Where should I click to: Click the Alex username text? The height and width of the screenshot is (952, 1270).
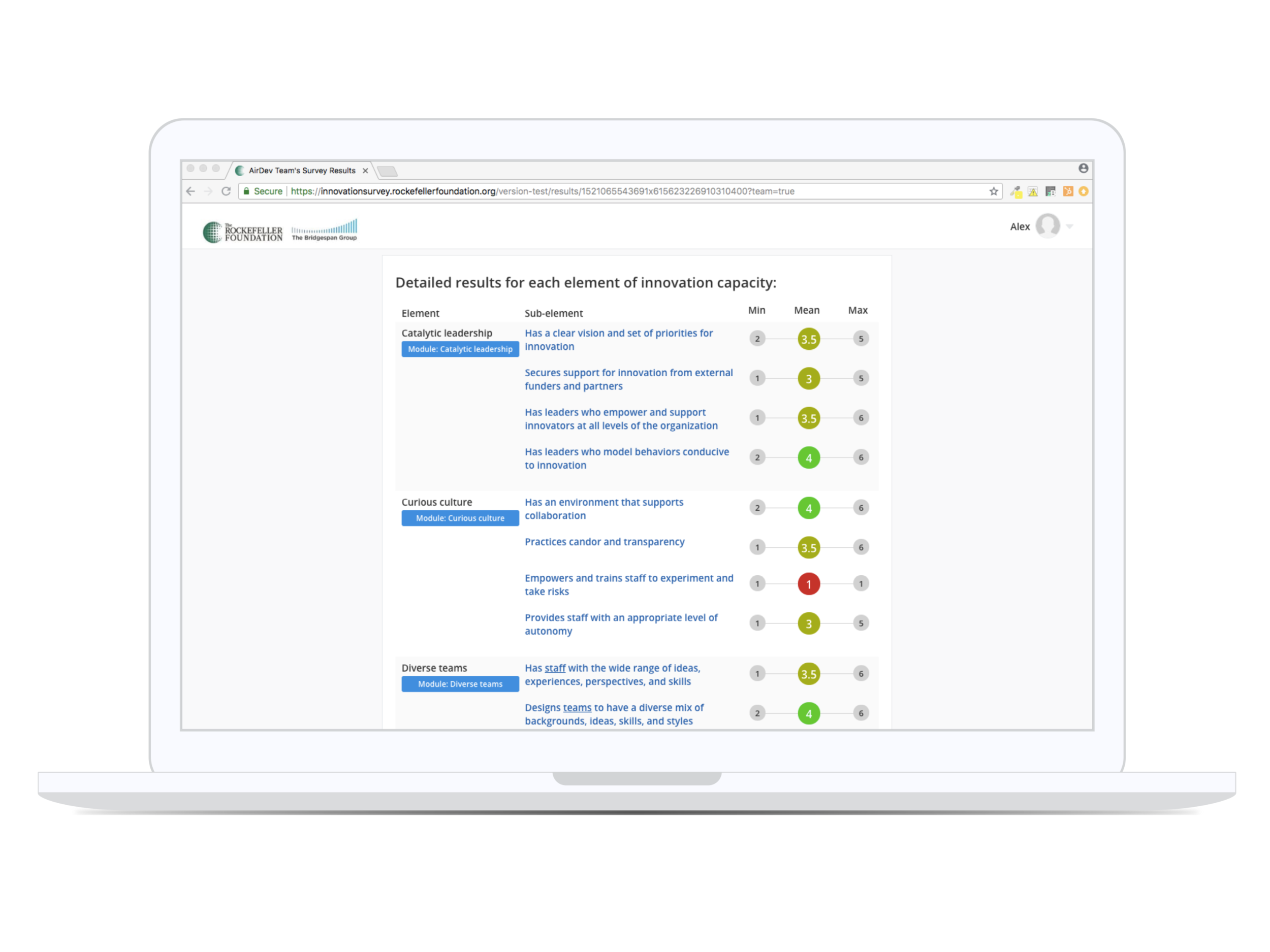click(1020, 226)
